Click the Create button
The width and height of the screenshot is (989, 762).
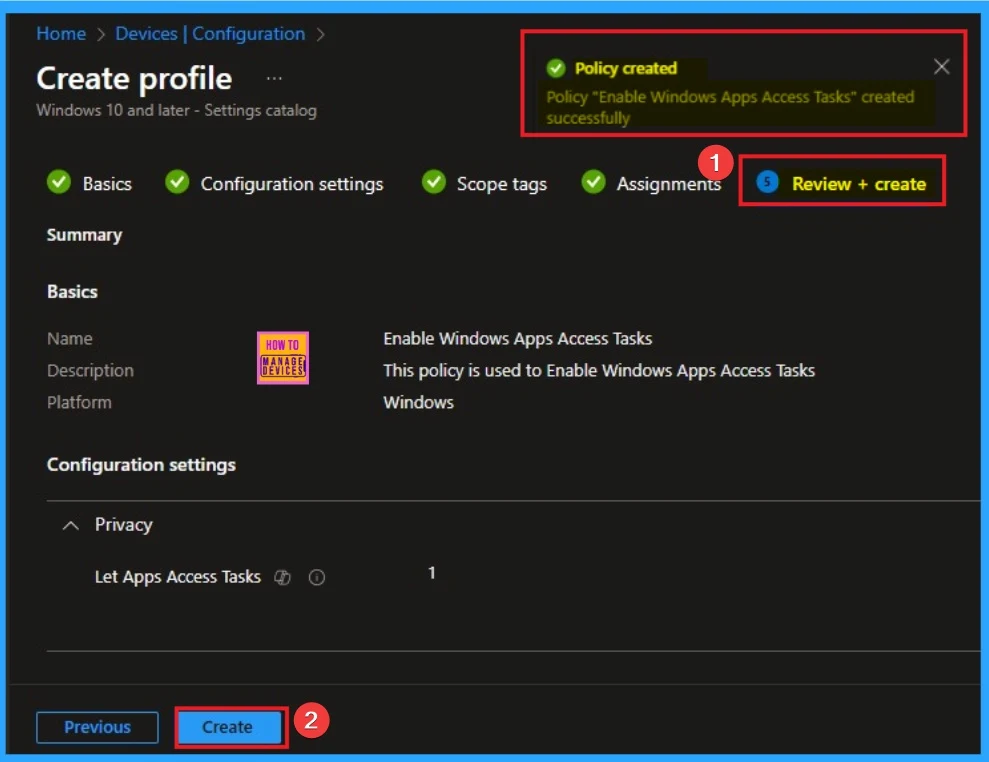(x=228, y=727)
